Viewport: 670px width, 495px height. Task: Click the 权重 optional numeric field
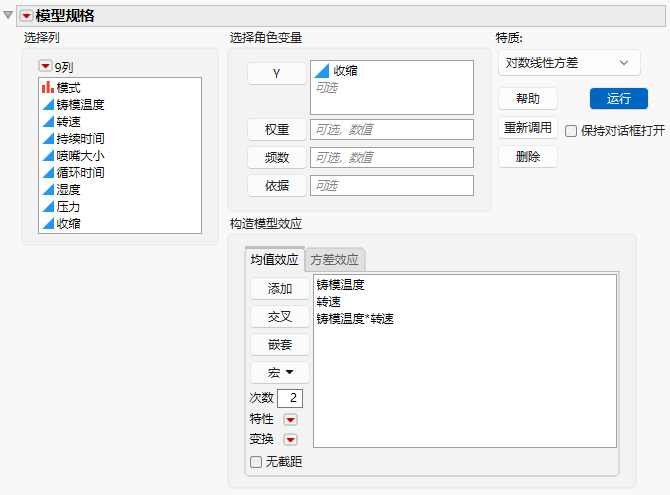click(x=392, y=130)
